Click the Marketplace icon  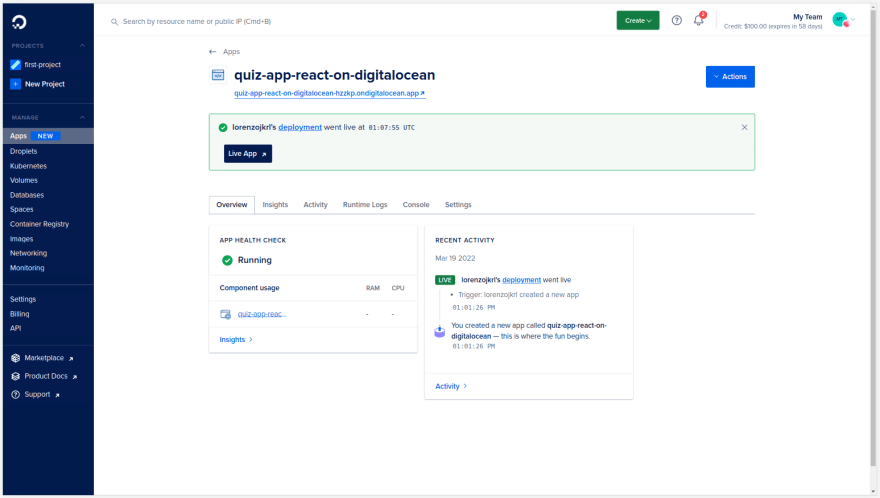pos(16,358)
